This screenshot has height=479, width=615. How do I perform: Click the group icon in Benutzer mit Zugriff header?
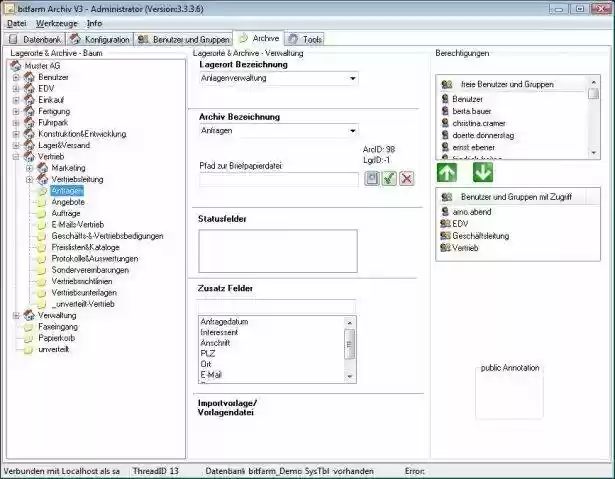coord(447,197)
